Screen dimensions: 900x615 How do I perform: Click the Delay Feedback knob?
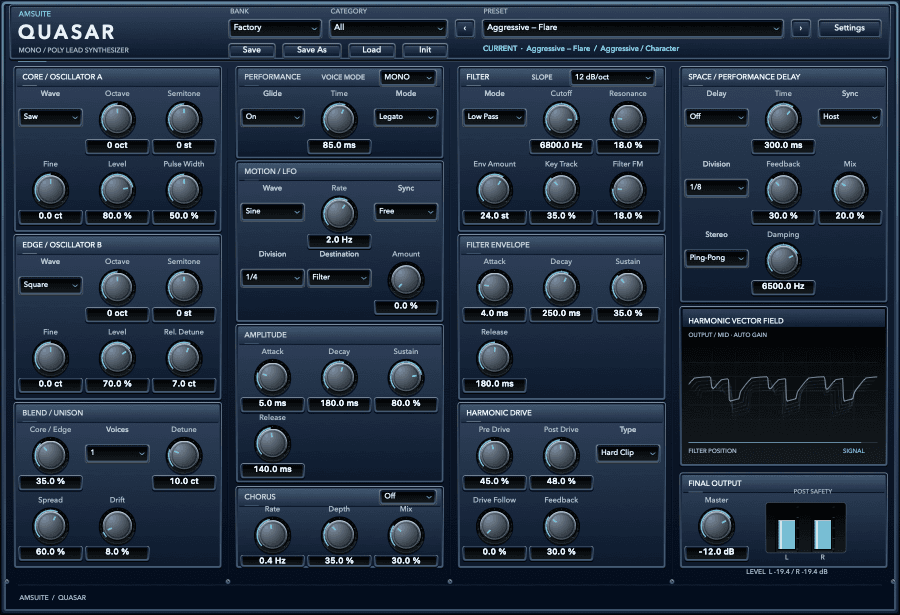(783, 190)
